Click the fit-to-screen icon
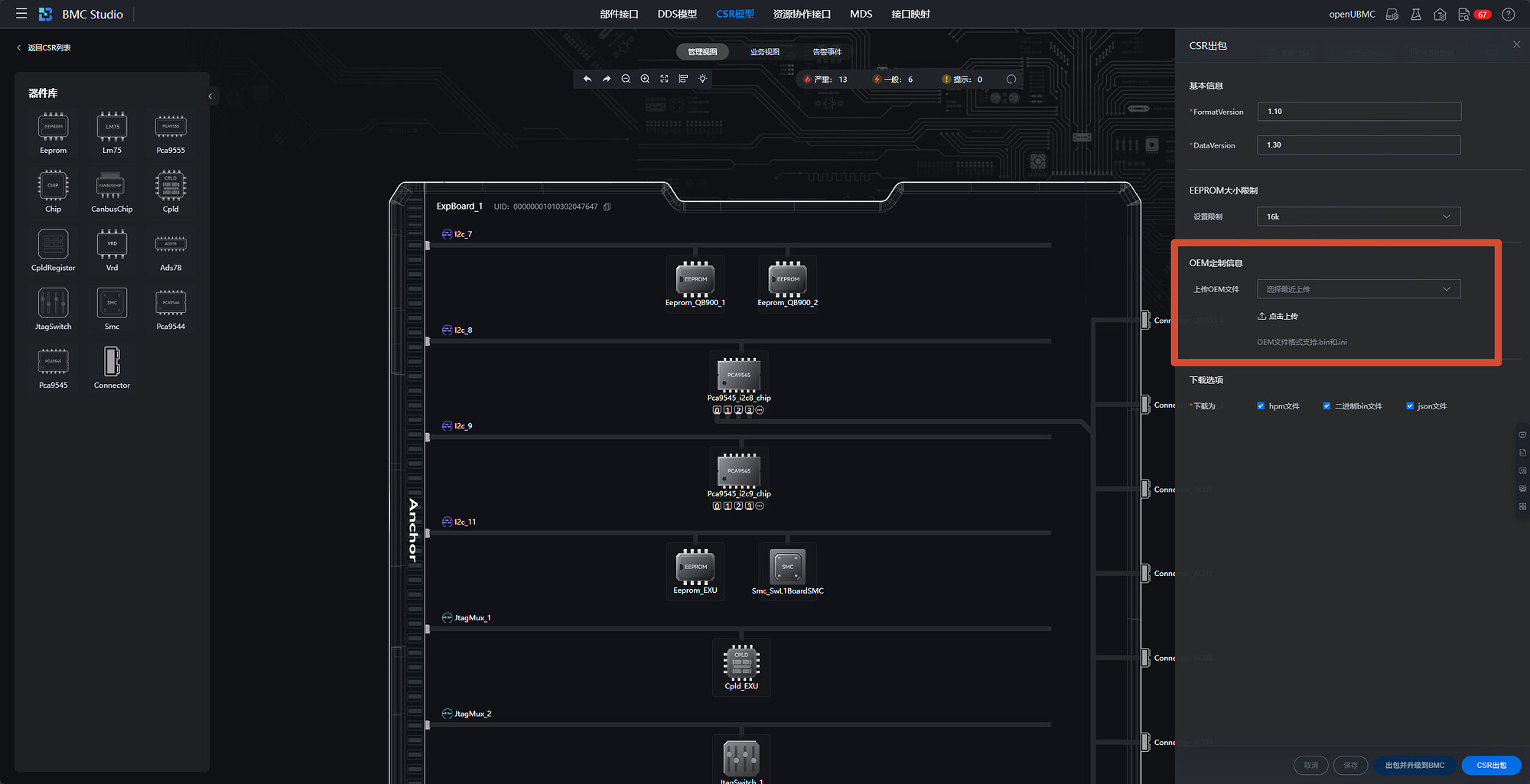Screen dimensions: 1530x784 pyautogui.click(x=664, y=79)
